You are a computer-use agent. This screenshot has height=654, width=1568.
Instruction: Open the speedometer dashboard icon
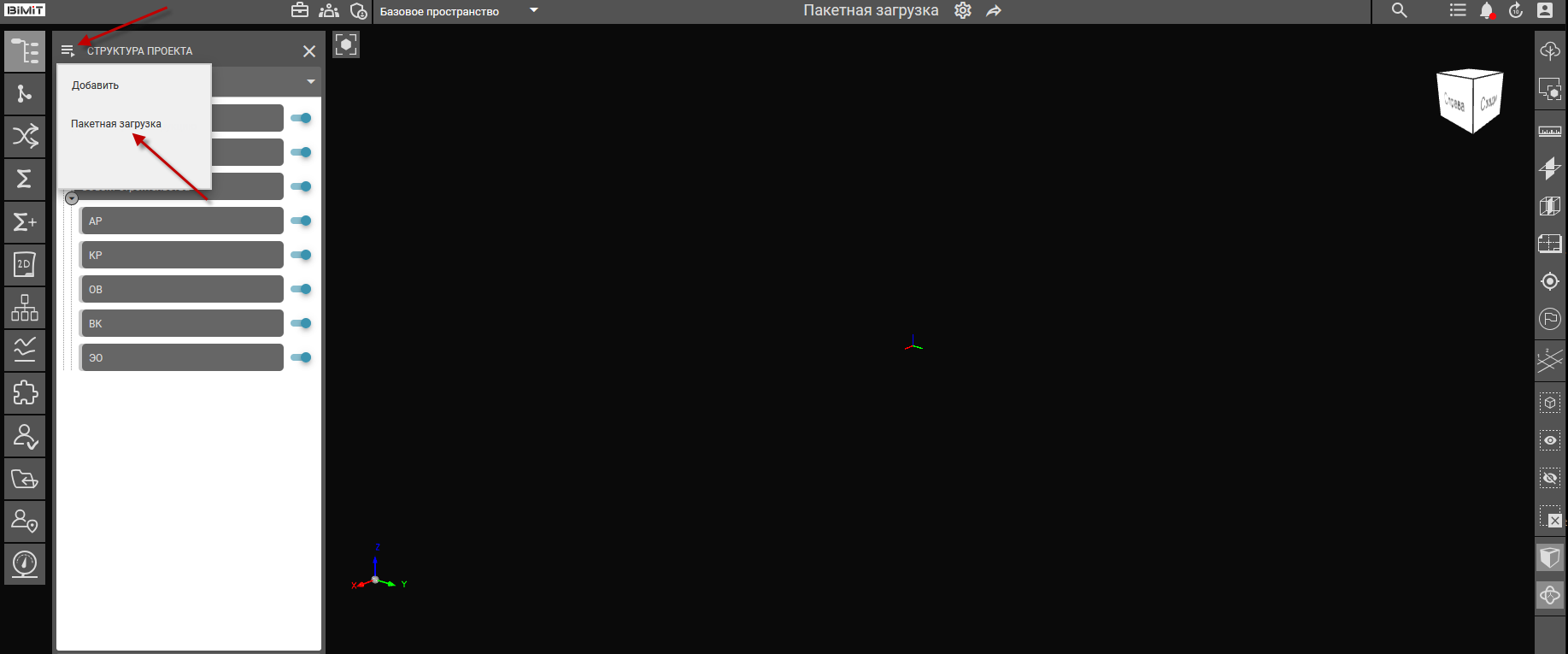click(25, 563)
